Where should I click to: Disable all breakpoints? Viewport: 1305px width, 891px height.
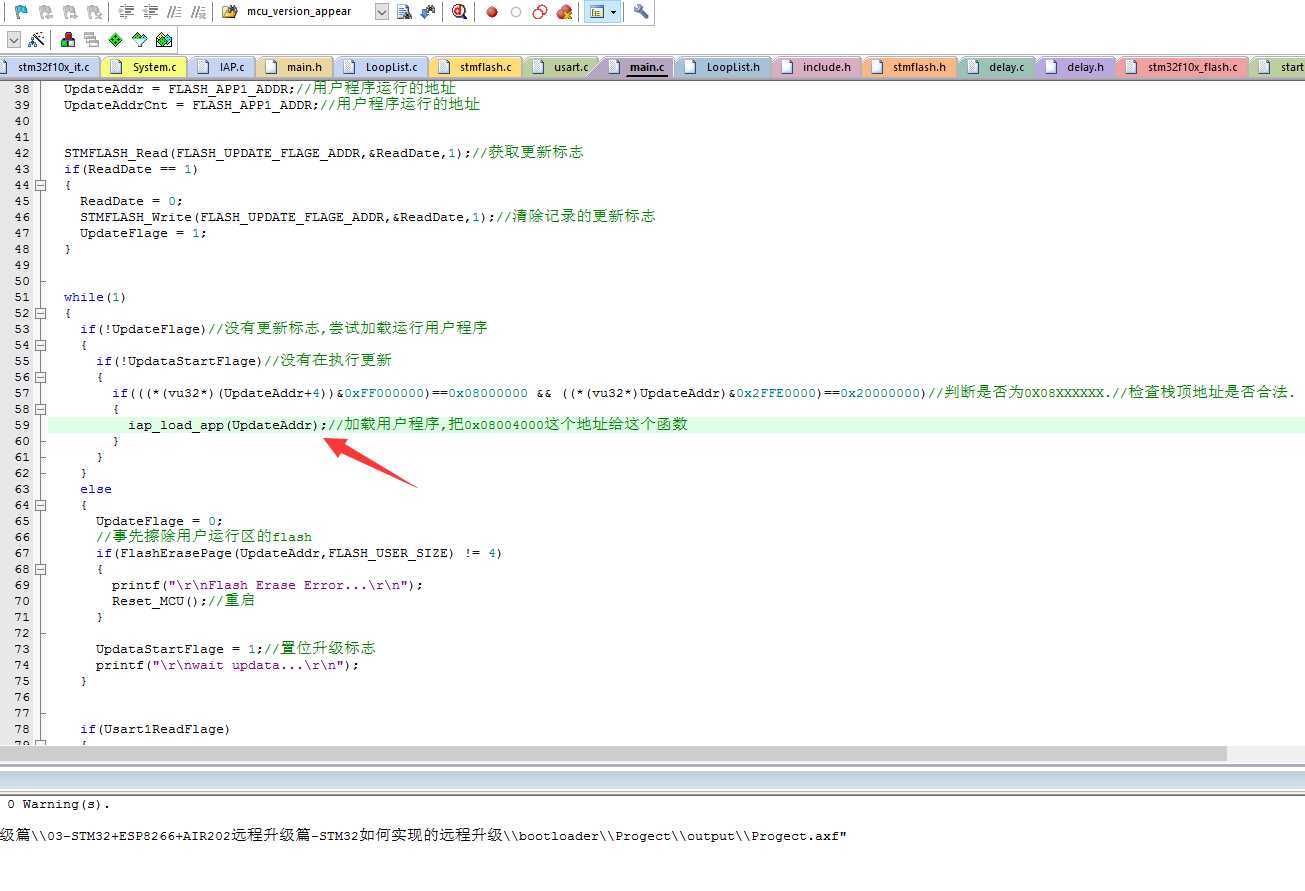tap(540, 12)
